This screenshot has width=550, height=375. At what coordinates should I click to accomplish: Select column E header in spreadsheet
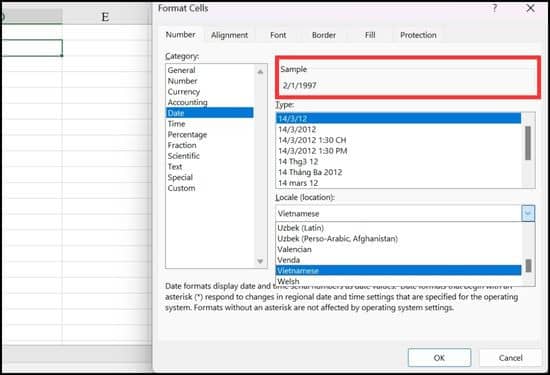pos(105,16)
